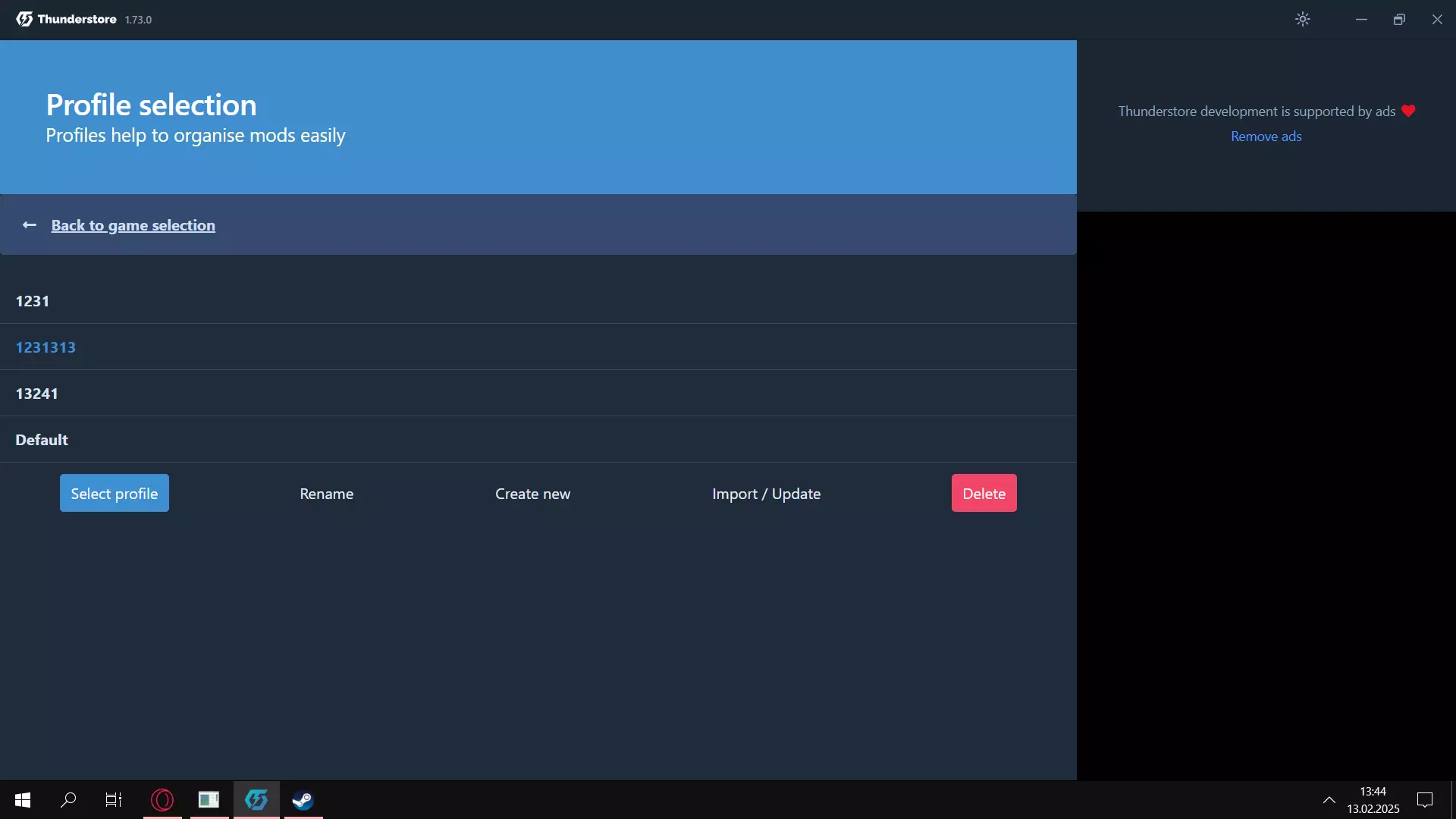
Task: Expand hidden system tray icons chevron
Action: click(1329, 800)
